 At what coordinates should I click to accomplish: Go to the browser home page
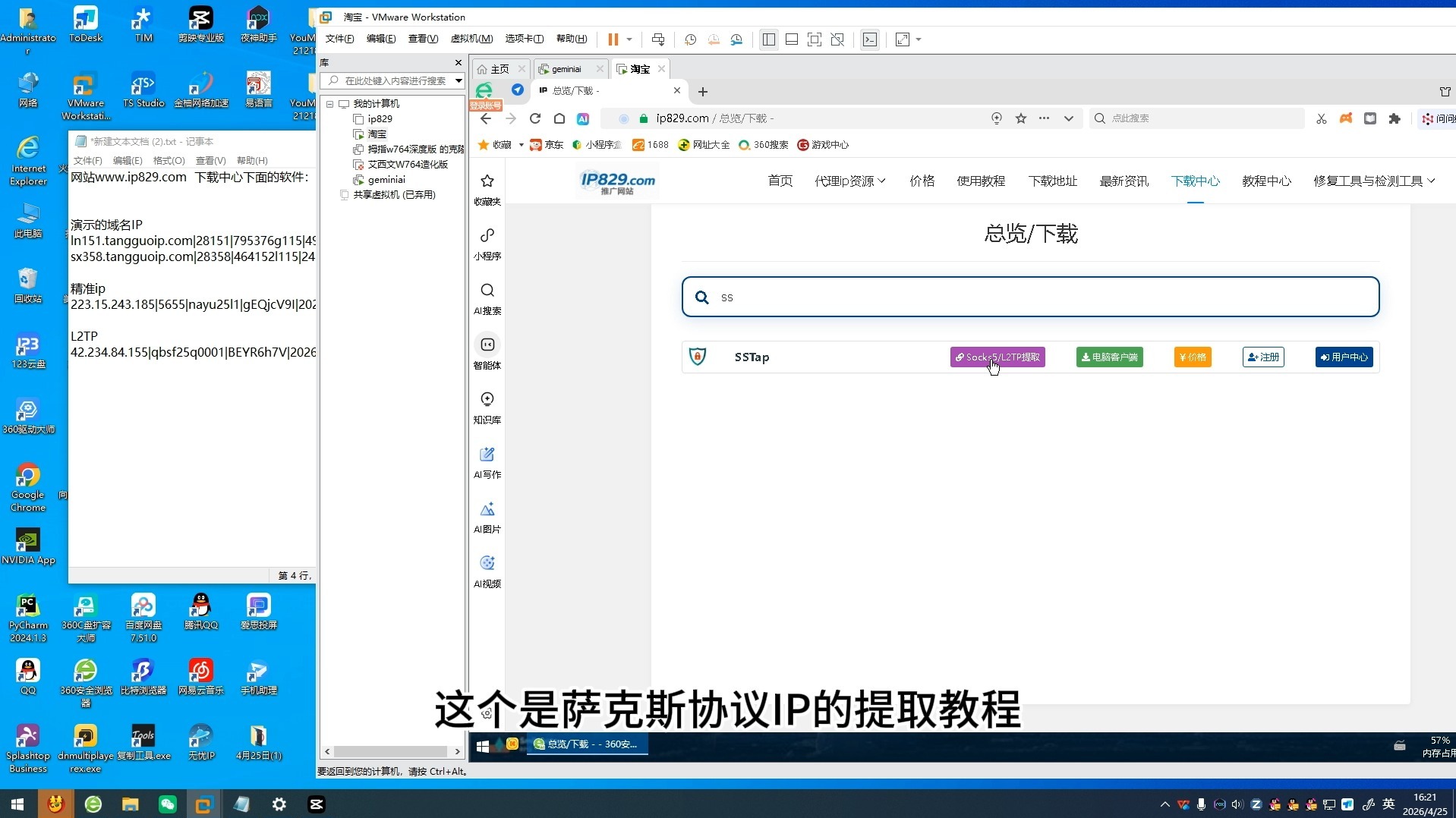pyautogui.click(x=559, y=118)
